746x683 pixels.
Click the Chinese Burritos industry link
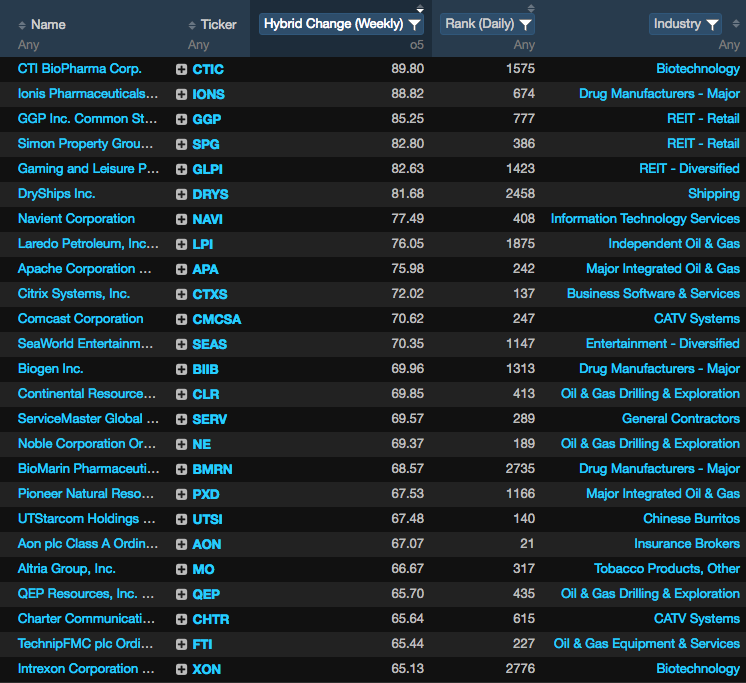pyautogui.click(x=691, y=518)
